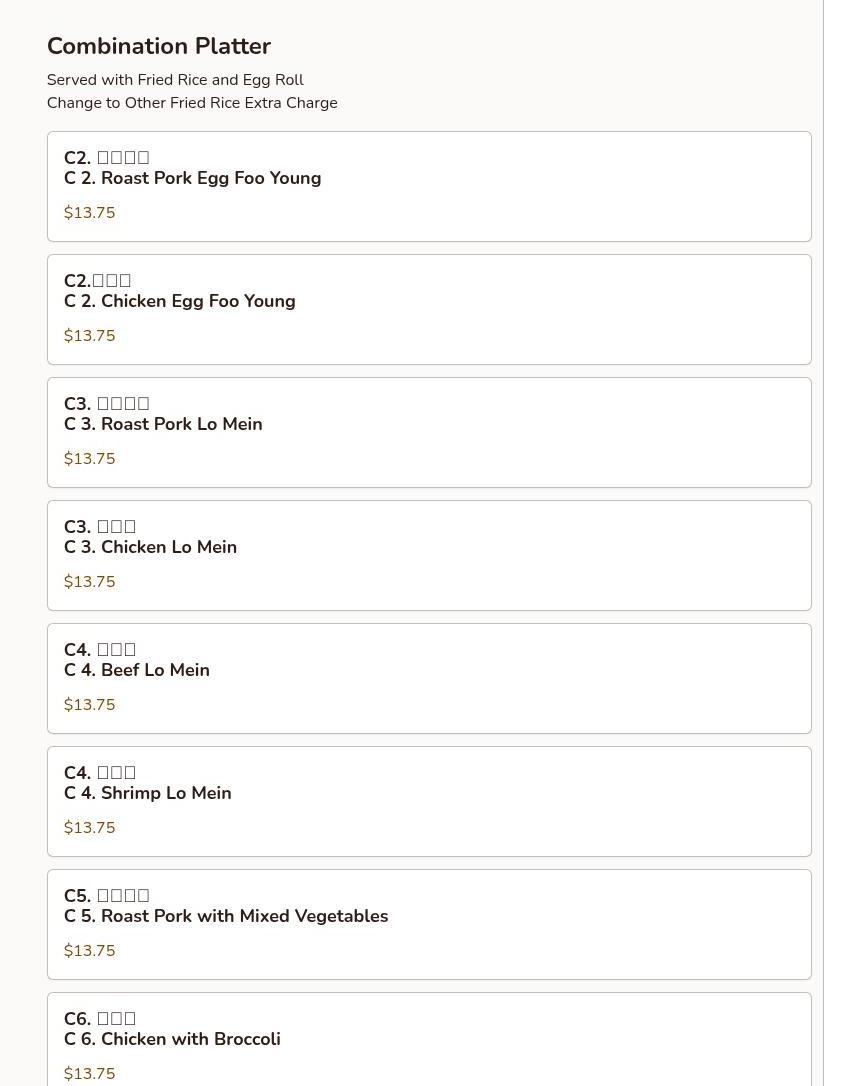Choose the Roast Pork Lo Mein card
844x1086 pixels.
pos(429,432)
